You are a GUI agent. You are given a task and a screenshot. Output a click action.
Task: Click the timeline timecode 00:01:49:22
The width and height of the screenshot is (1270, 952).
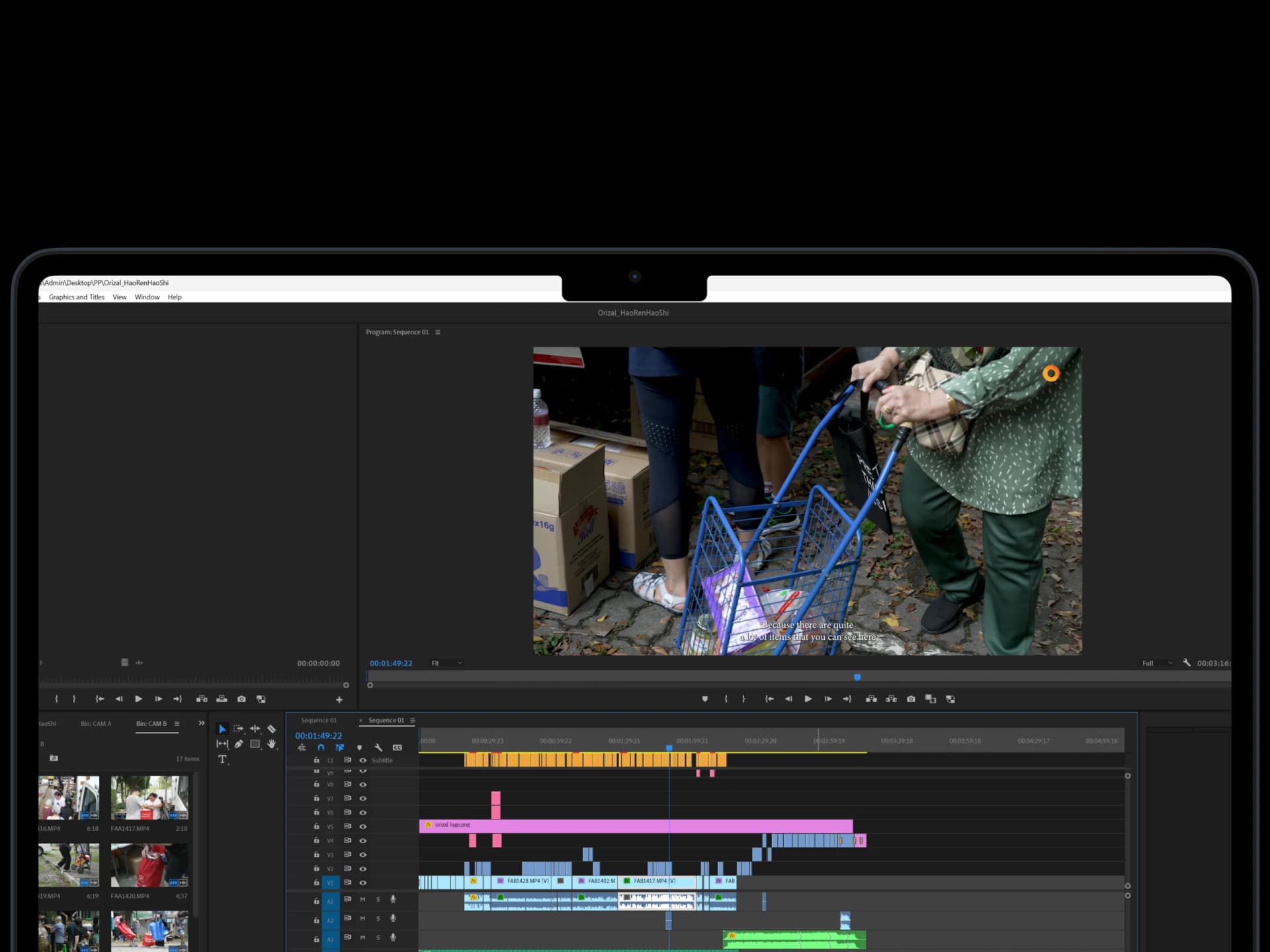coord(319,735)
